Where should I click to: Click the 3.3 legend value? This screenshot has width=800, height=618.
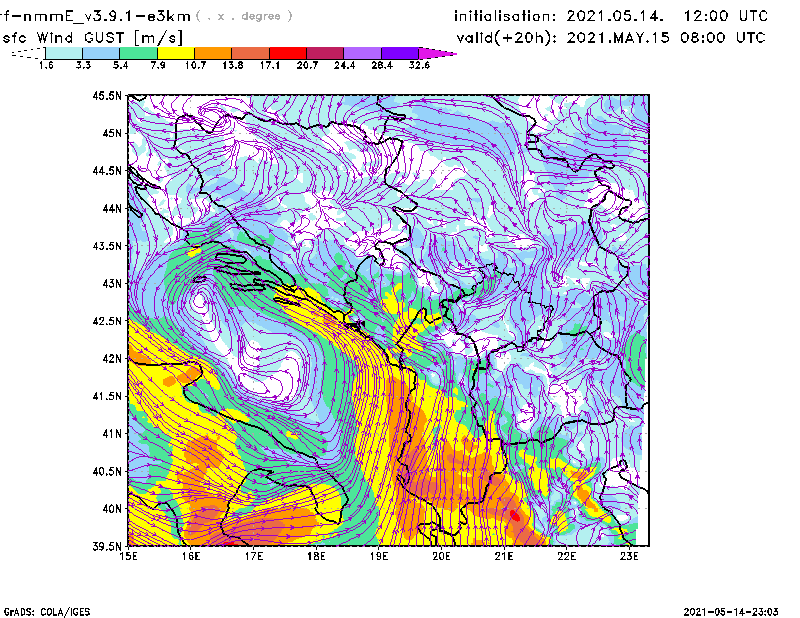tap(83, 65)
